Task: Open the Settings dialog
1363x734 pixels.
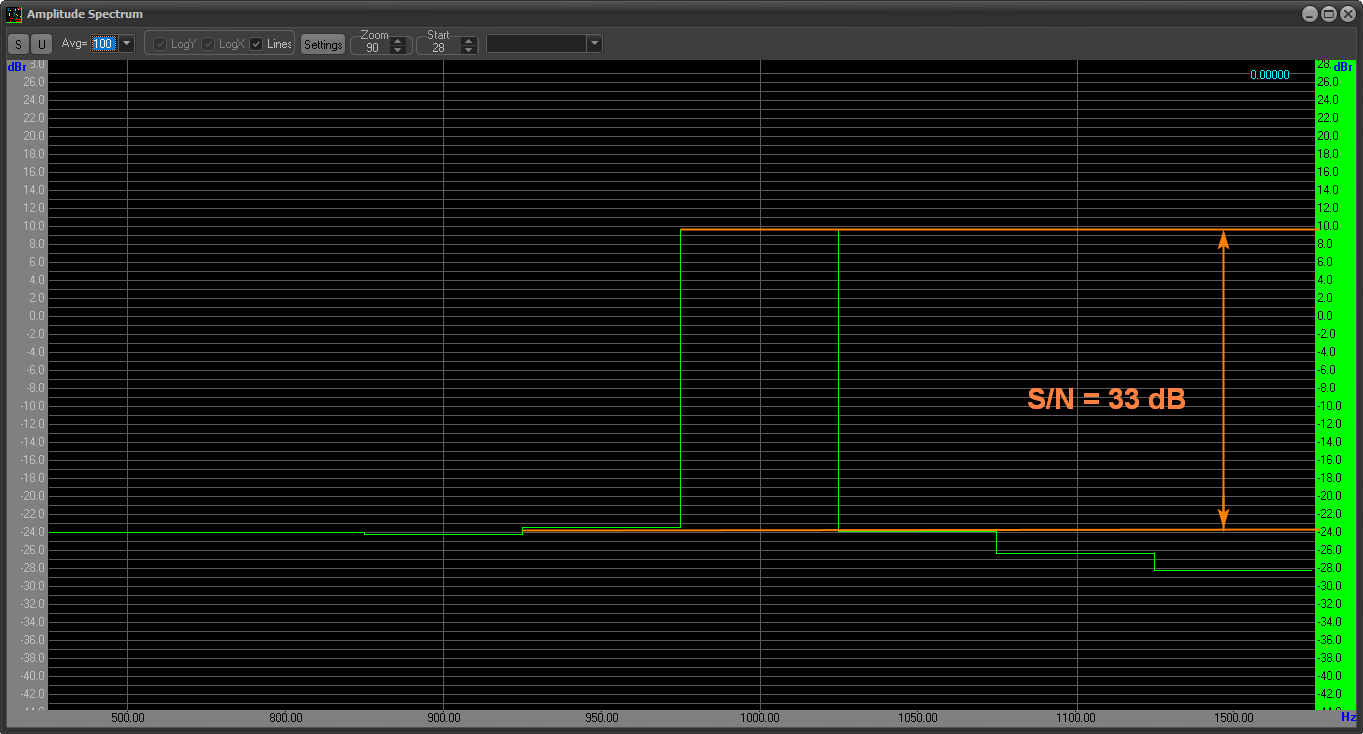Action: [x=323, y=44]
